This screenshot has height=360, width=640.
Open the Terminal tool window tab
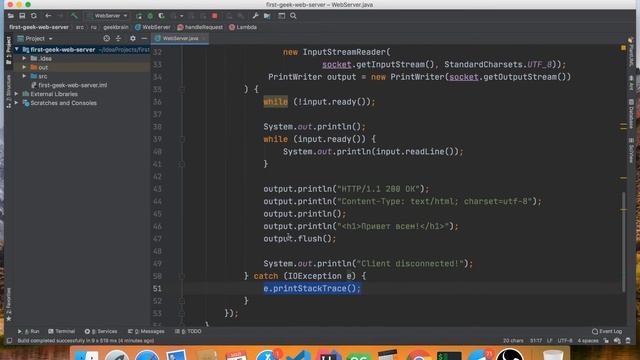click(x=62, y=331)
